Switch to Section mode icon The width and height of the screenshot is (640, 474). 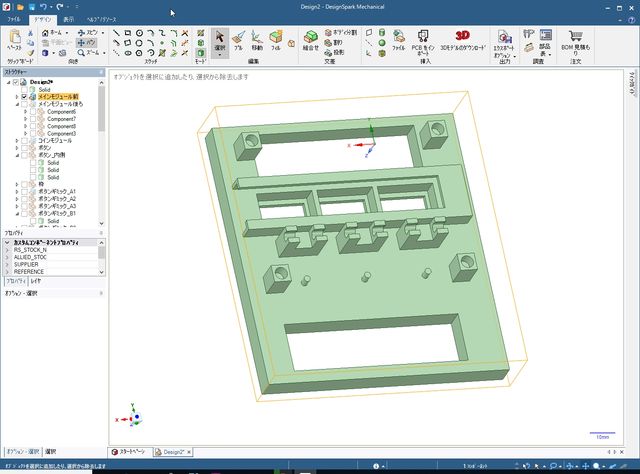(200, 43)
